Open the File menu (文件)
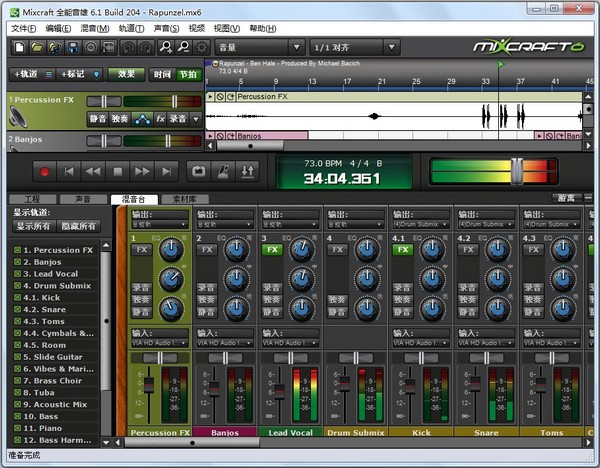 click(24, 28)
